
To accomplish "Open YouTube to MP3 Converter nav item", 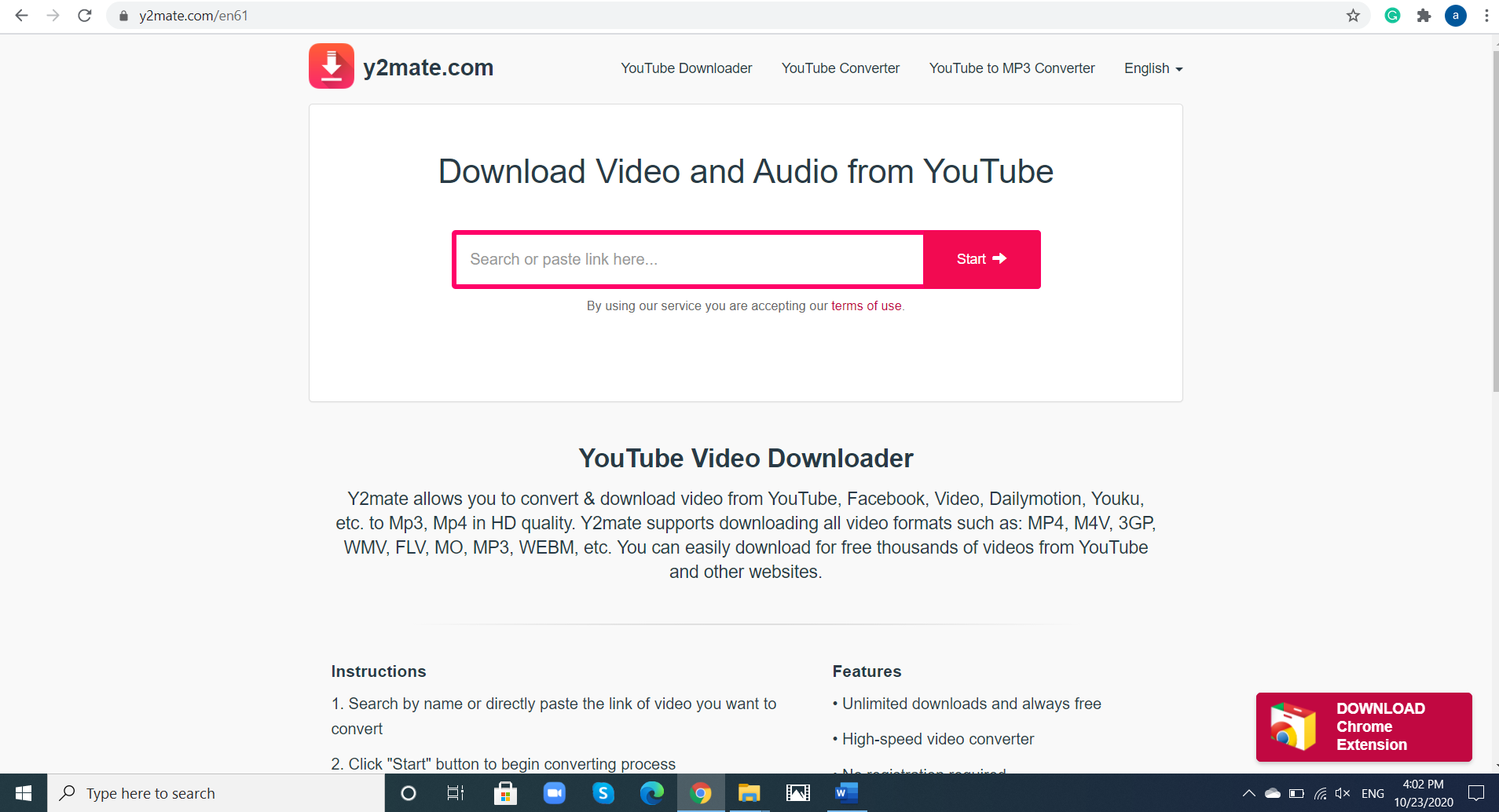I will [1012, 68].
